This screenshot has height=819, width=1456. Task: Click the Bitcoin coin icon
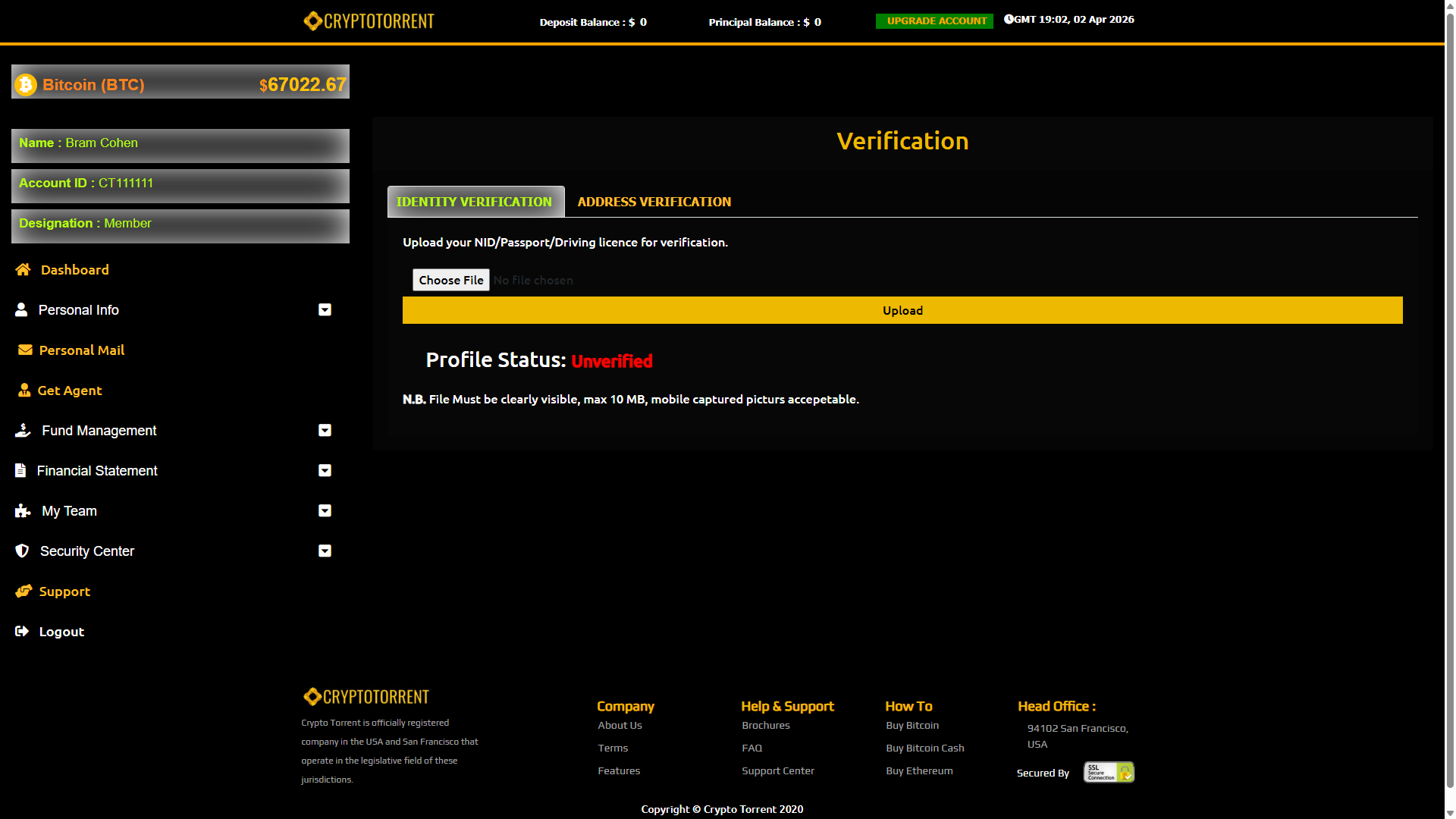[26, 84]
